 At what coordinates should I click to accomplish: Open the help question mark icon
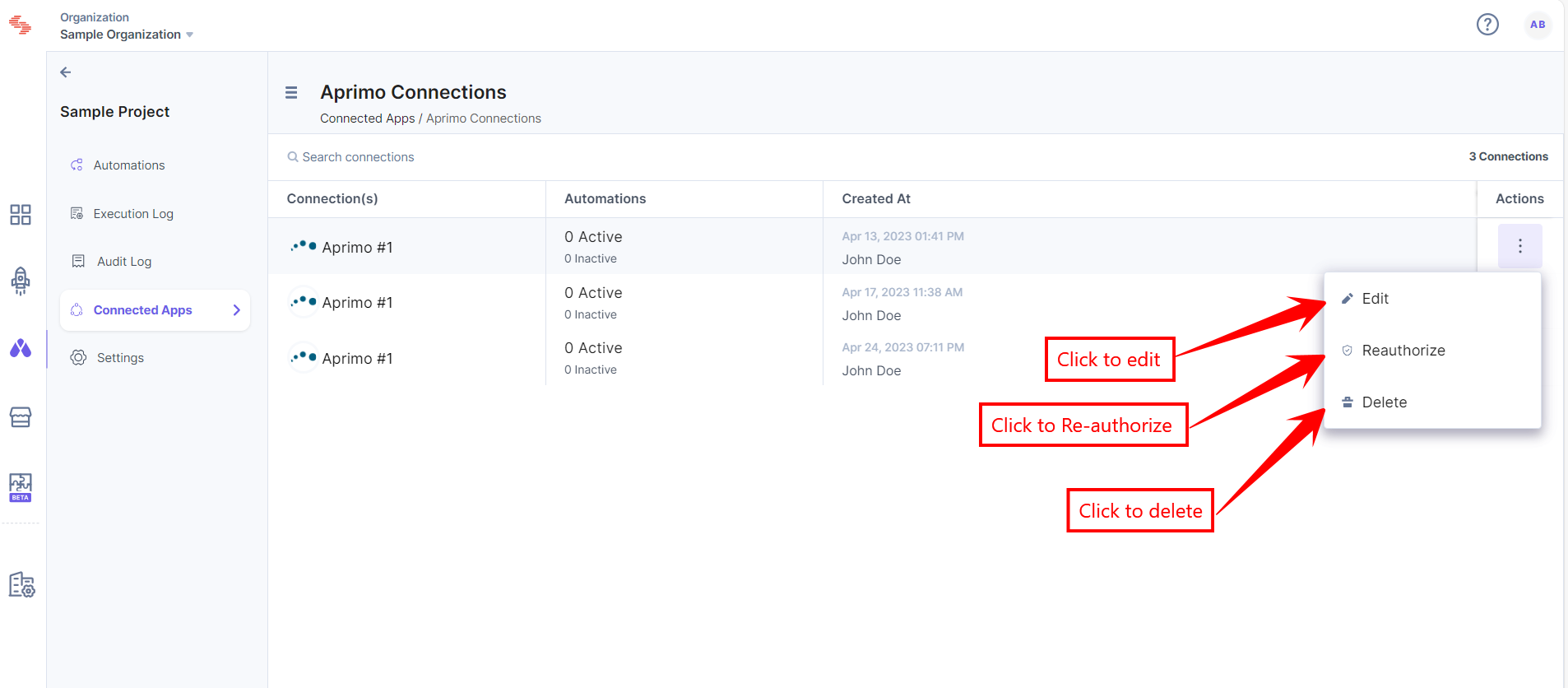tap(1487, 25)
